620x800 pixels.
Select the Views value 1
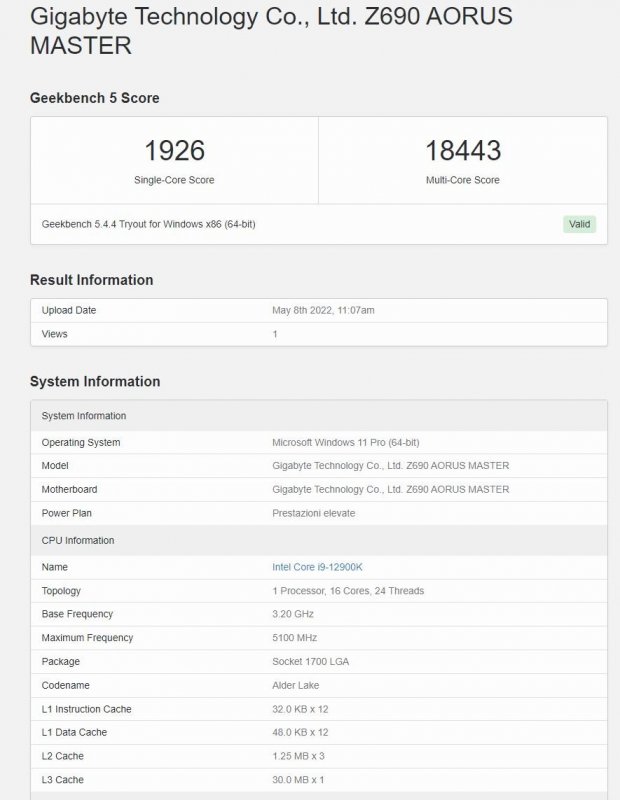[x=275, y=334]
